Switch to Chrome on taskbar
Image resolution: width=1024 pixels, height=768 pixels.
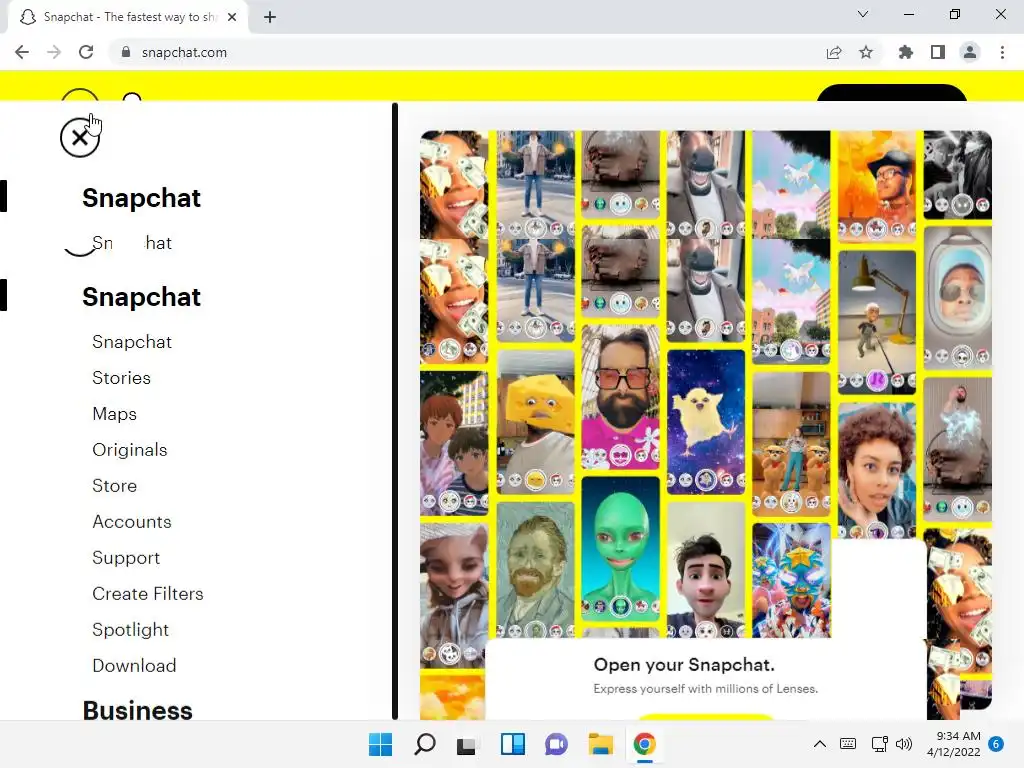pyautogui.click(x=645, y=744)
